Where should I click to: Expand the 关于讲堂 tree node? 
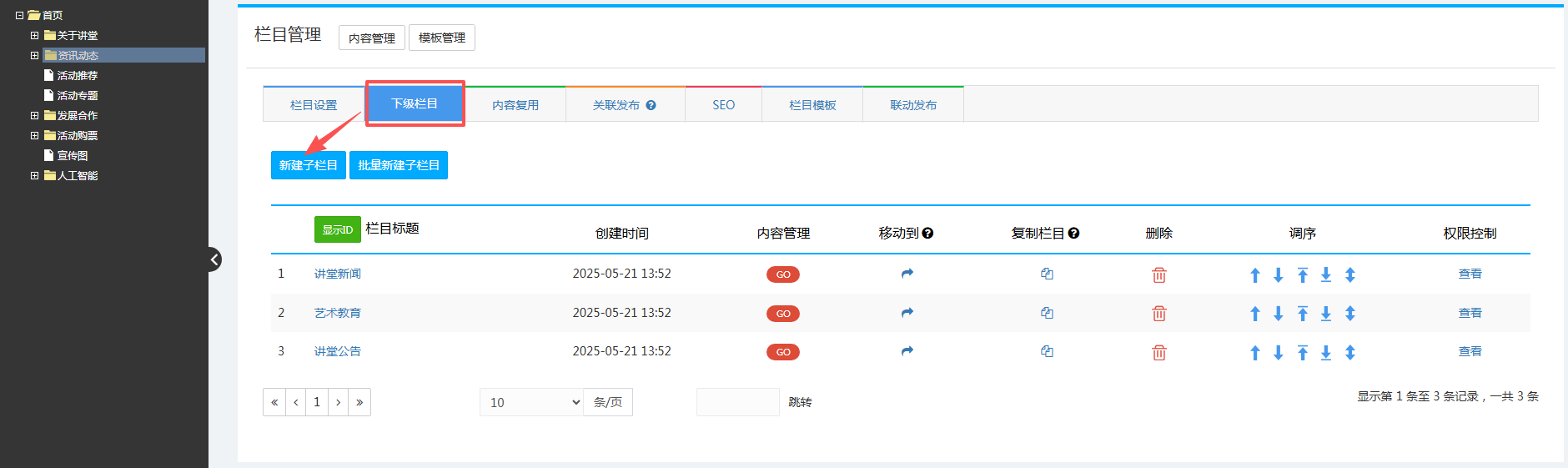34,36
